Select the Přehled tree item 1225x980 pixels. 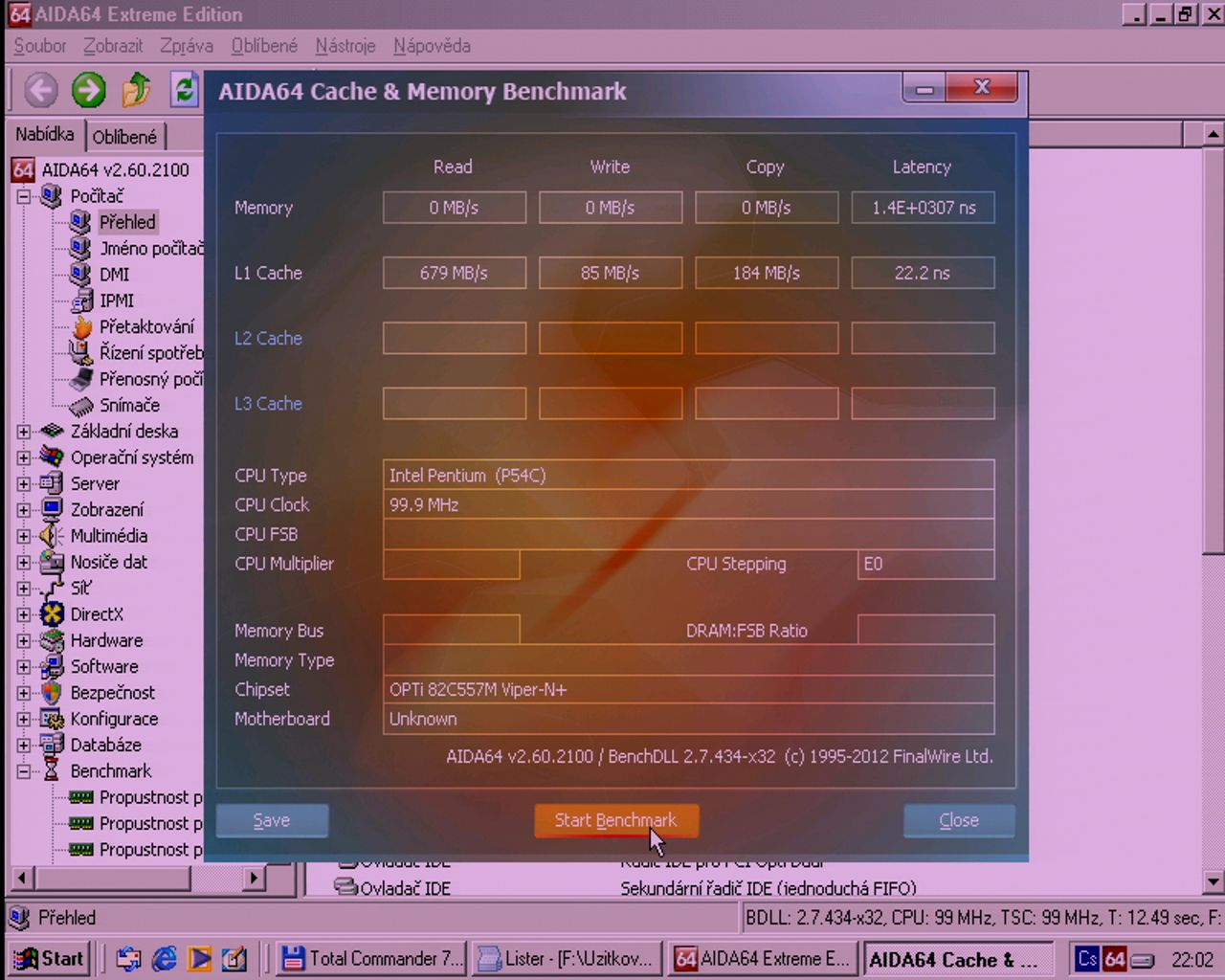[126, 222]
